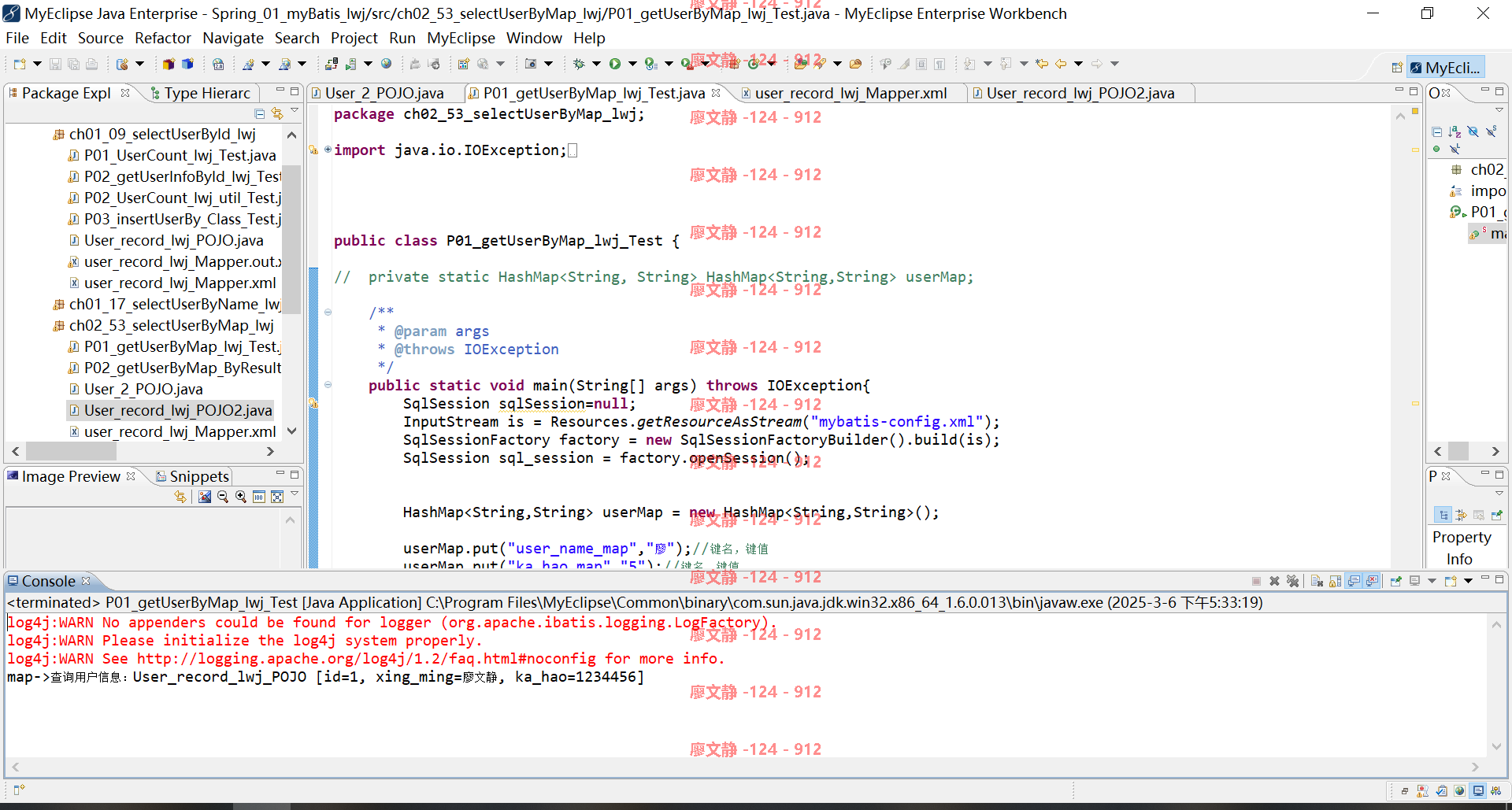The image size is (1512, 810).
Task: Open Display Selected Console dropdown arrow
Action: pos(1432,581)
